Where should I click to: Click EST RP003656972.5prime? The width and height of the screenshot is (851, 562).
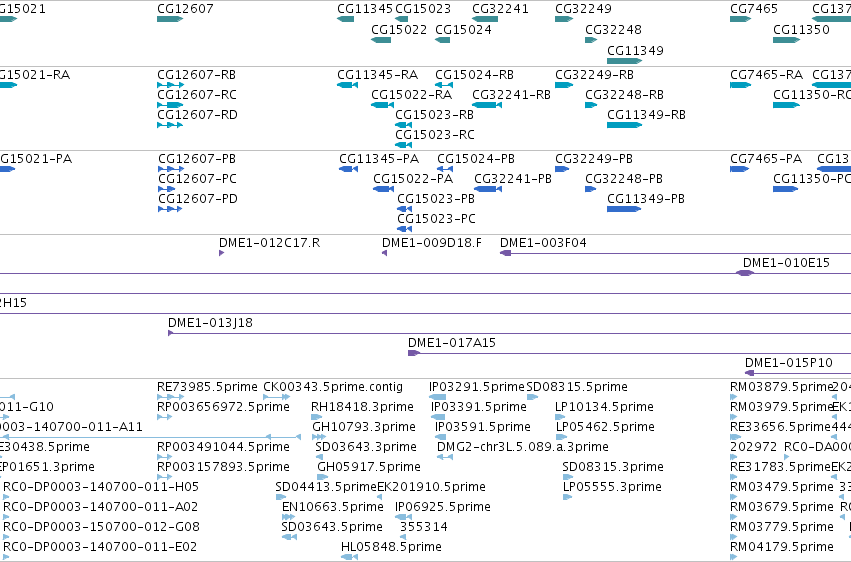click(x=223, y=407)
